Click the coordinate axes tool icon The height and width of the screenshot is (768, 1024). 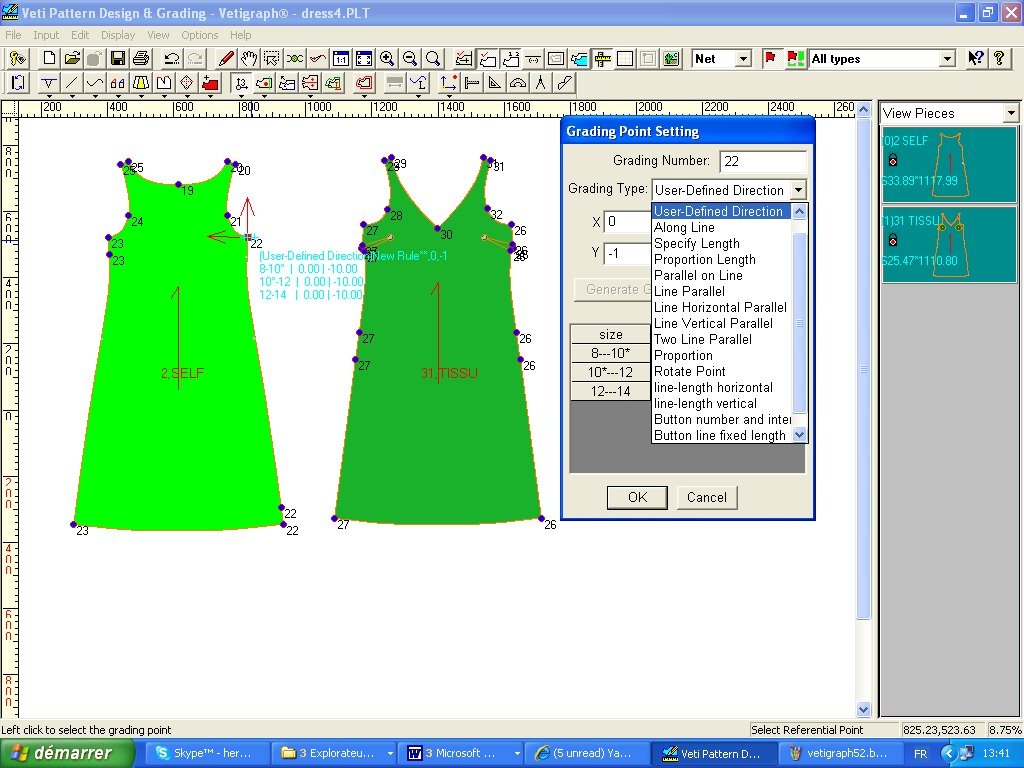pos(449,83)
